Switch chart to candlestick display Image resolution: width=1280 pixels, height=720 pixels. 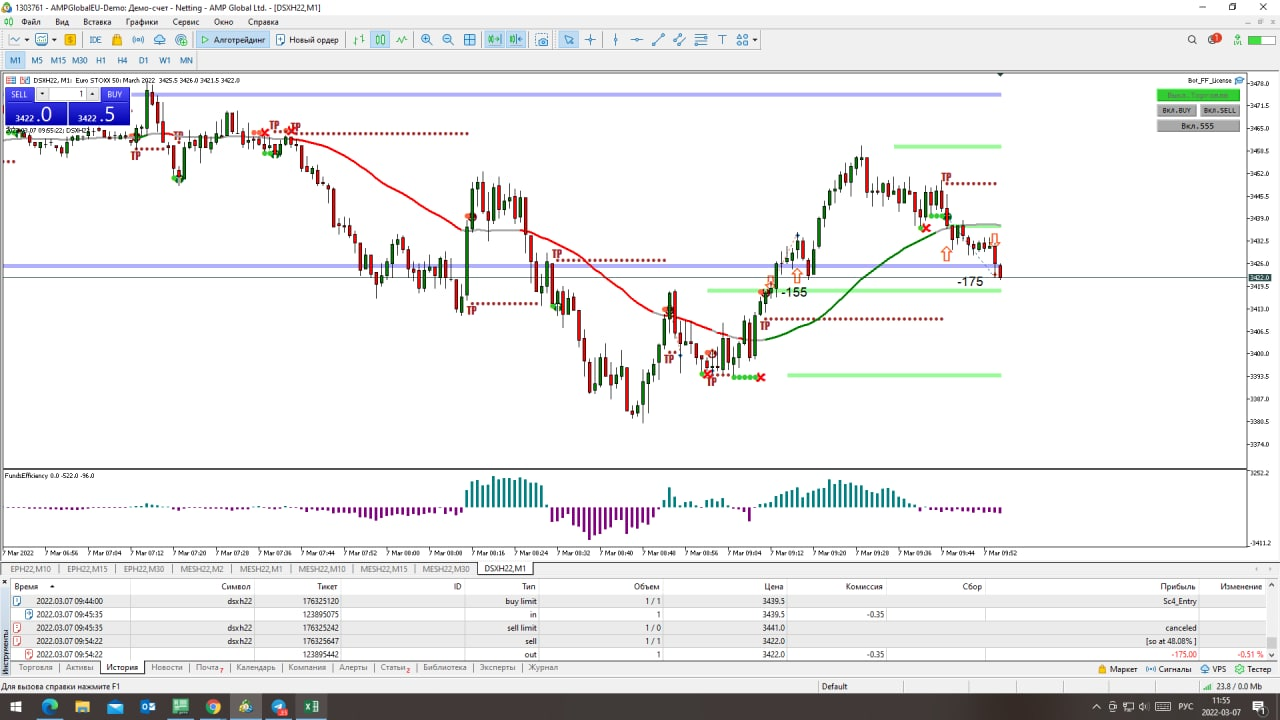click(x=381, y=40)
